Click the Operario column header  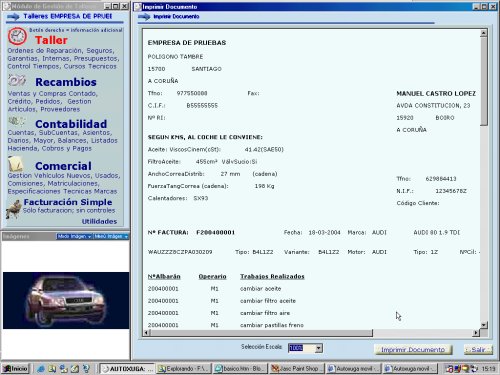pyautogui.click(x=212, y=277)
